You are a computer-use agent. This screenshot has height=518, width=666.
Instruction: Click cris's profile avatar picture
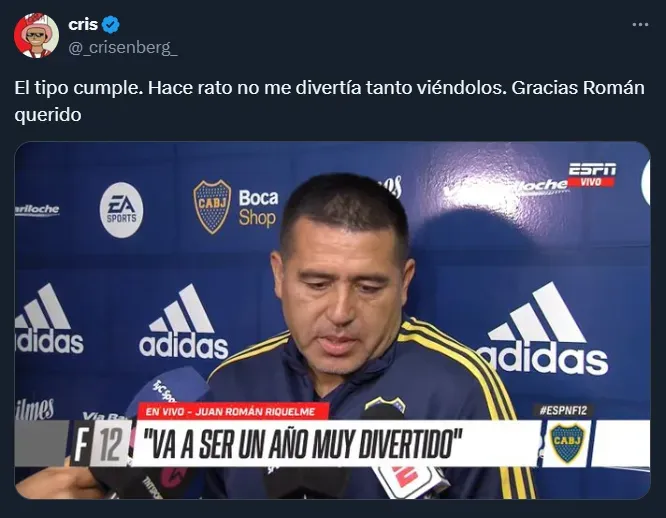(x=36, y=35)
